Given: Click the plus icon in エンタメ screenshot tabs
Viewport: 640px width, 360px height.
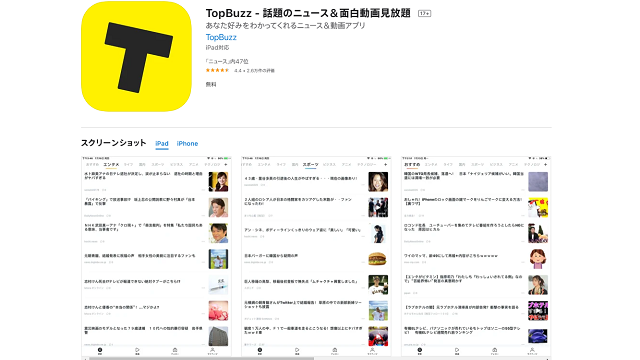Looking at the screenshot, I should tap(226, 164).
